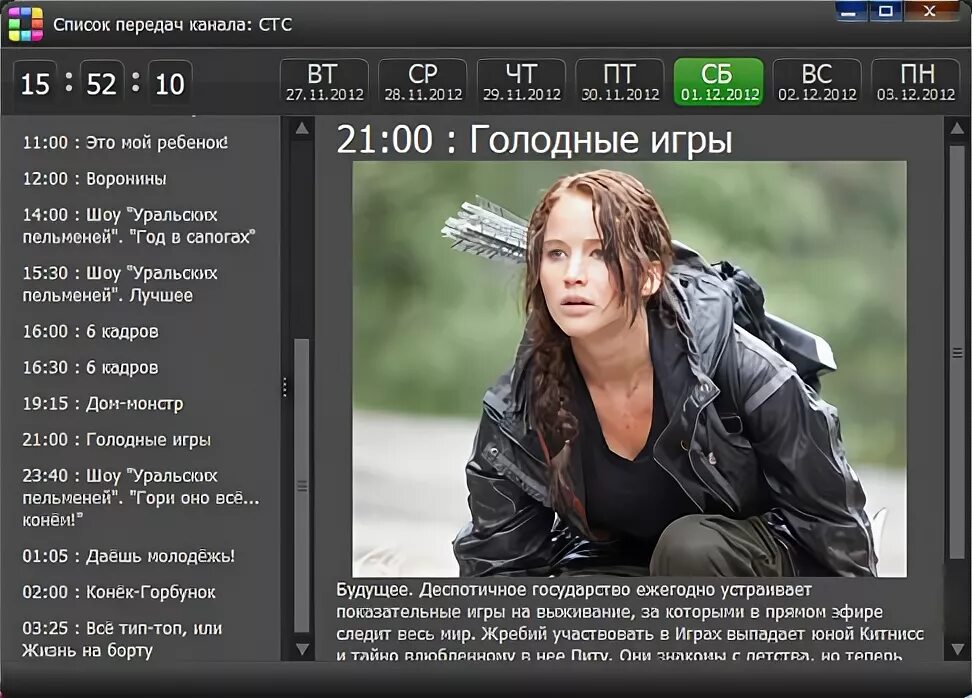Image resolution: width=972 pixels, height=698 pixels.
Task: Click the movie description text paragraph
Action: click(x=630, y=621)
